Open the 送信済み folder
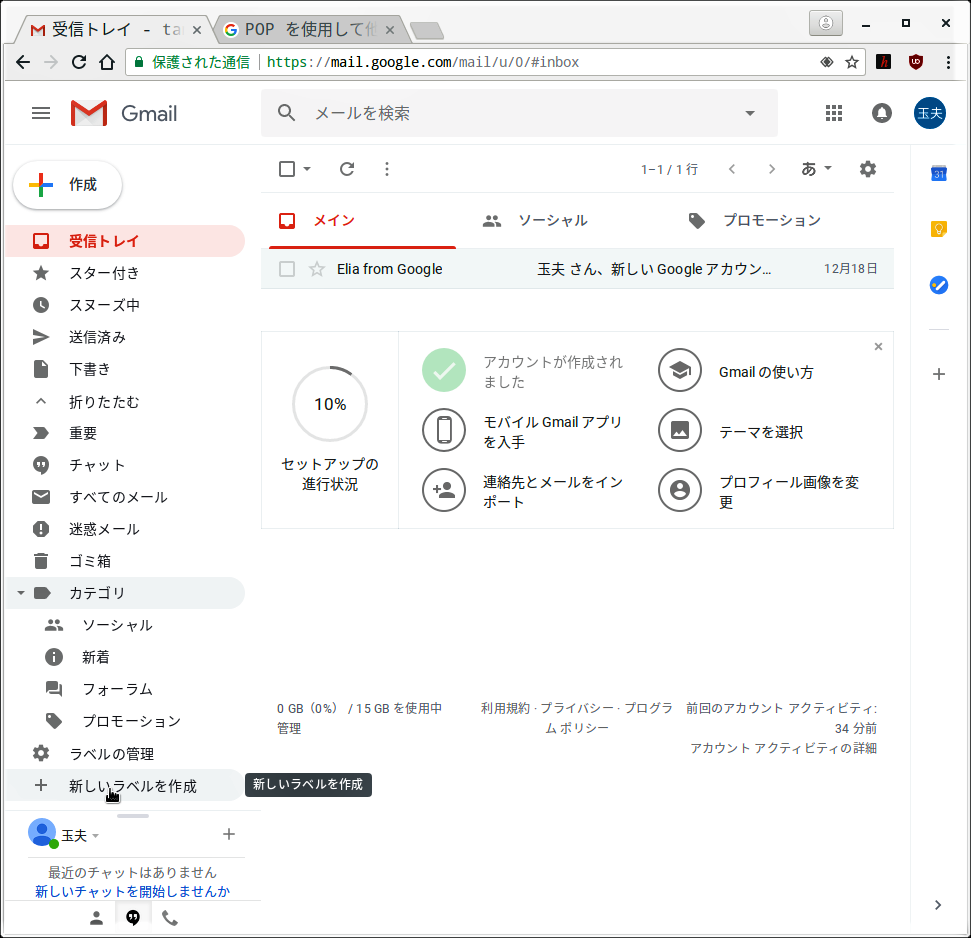This screenshot has height=938, width=971. click(125, 337)
